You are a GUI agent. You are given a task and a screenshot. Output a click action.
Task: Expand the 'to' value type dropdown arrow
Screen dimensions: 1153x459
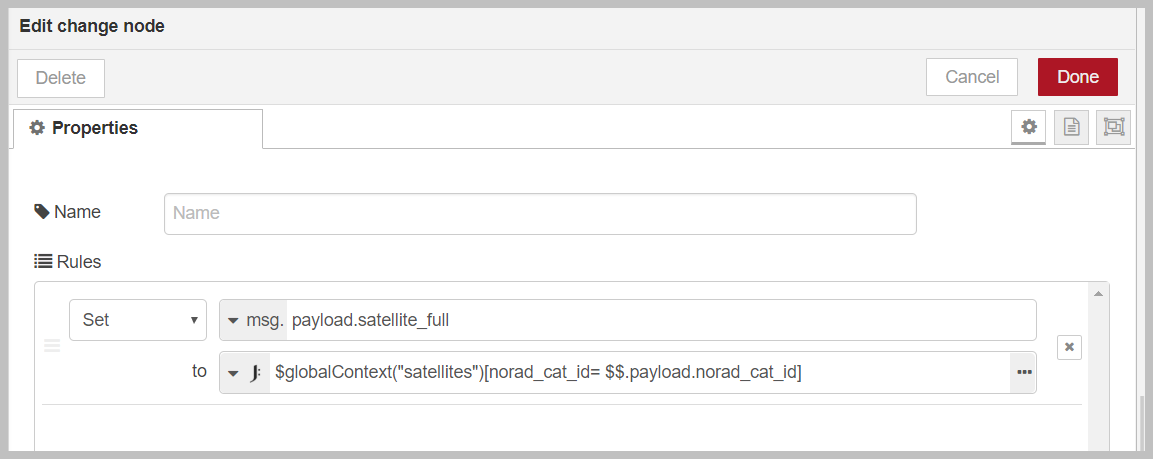click(x=233, y=373)
